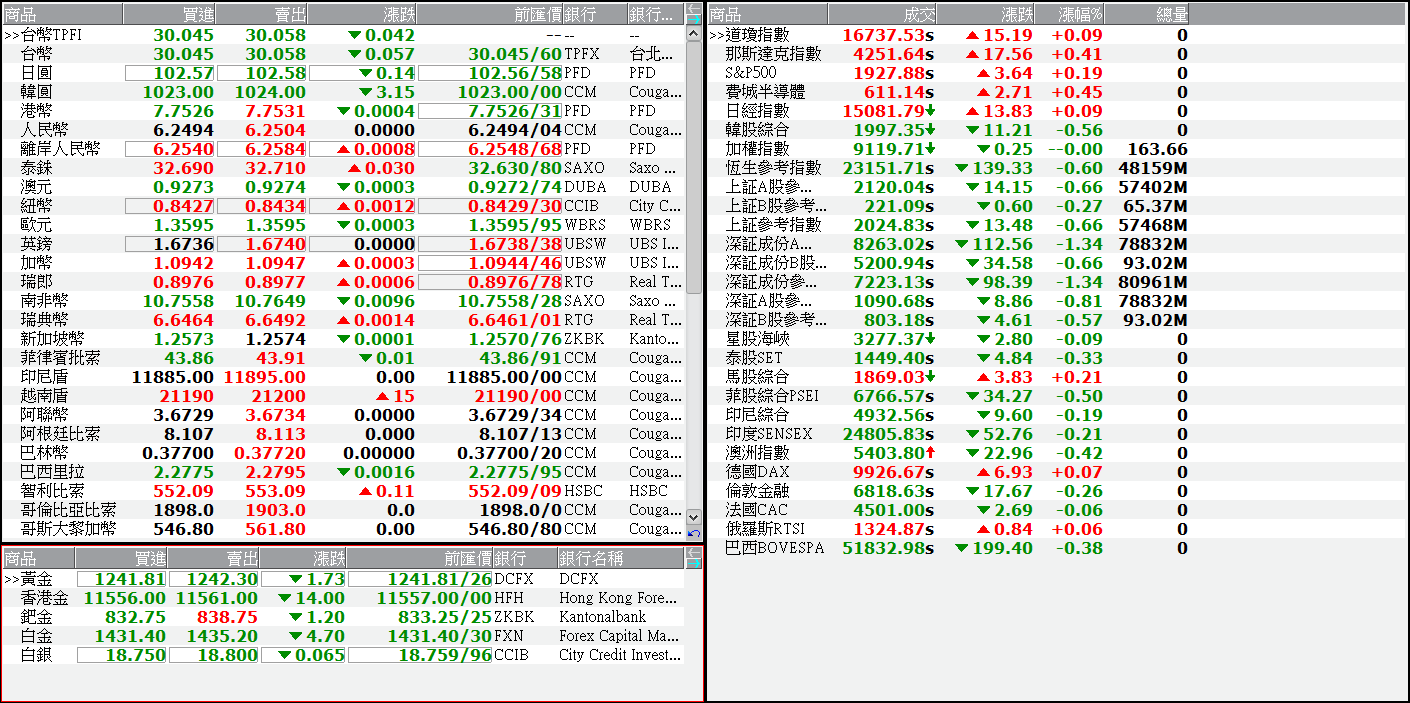Click the 銀行名稱 column header in the metals panel
This screenshot has width=1410, height=703.
620,558
